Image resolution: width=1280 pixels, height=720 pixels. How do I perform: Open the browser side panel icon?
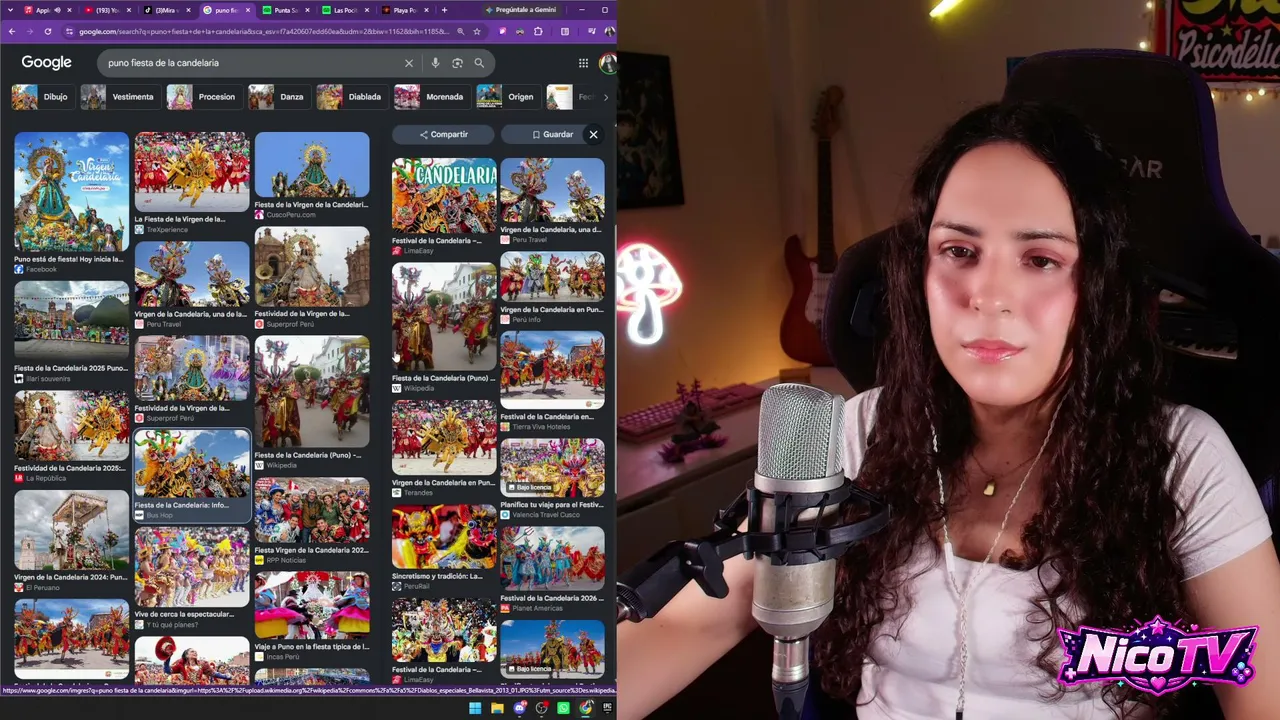point(565,31)
